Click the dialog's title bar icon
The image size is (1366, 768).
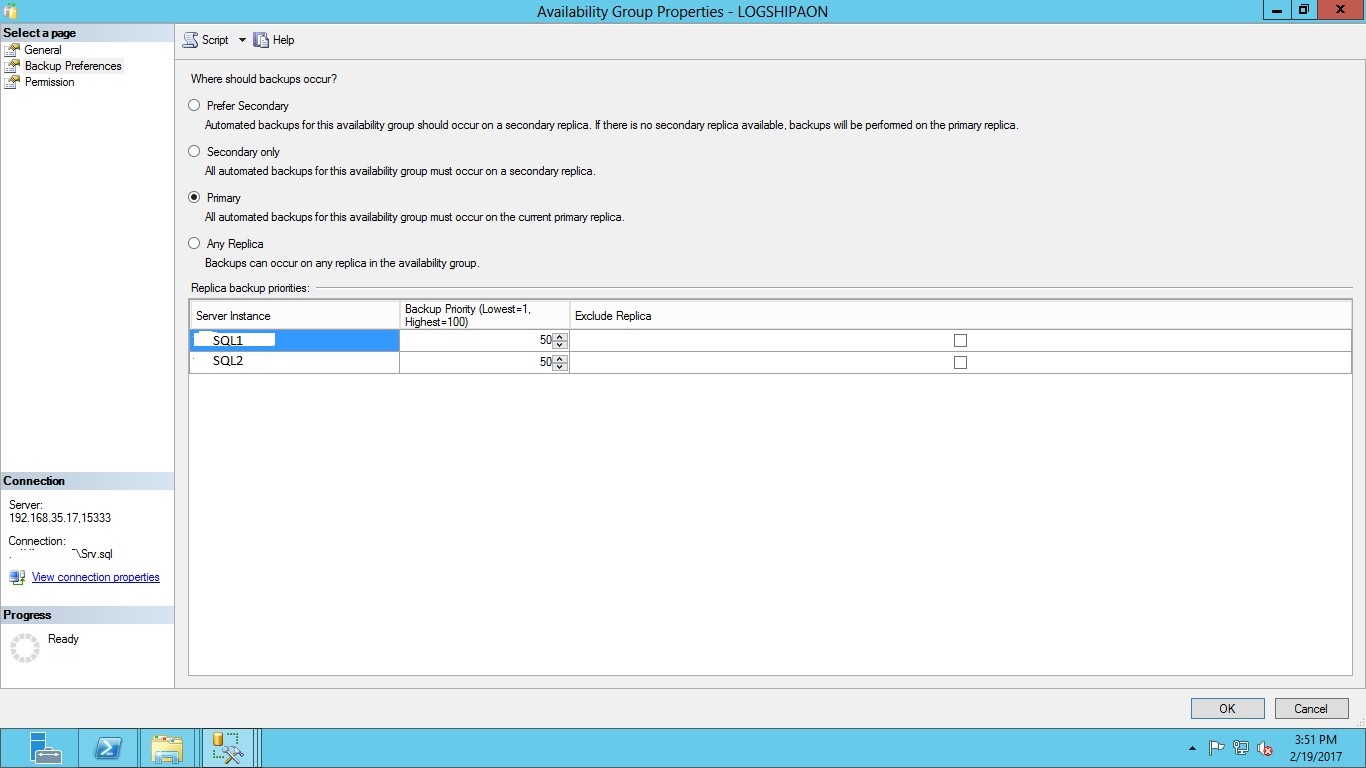pos(11,12)
